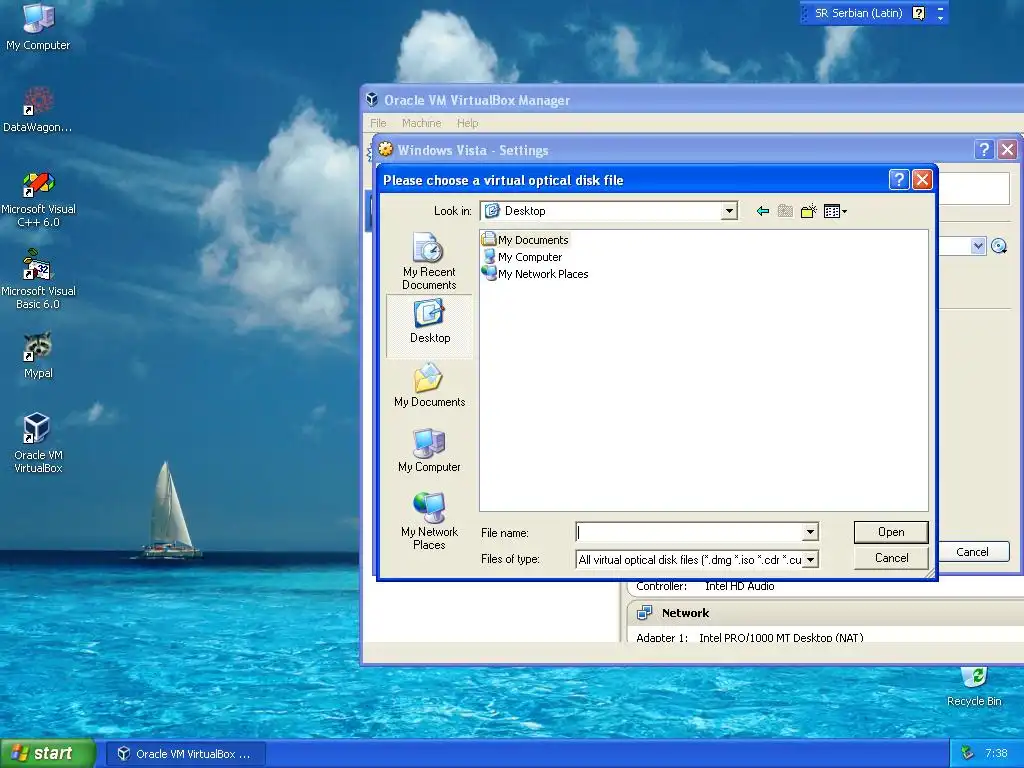Viewport: 1024px width, 768px height.
Task: Click Microsoft Visual Basic 6.0 desktop icon
Action: point(38,280)
